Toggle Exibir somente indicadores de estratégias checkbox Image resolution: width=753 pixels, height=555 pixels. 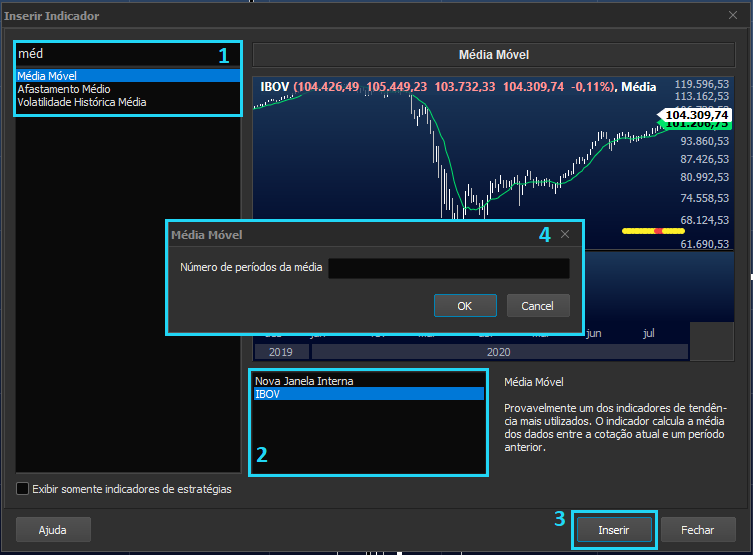click(x=23, y=489)
